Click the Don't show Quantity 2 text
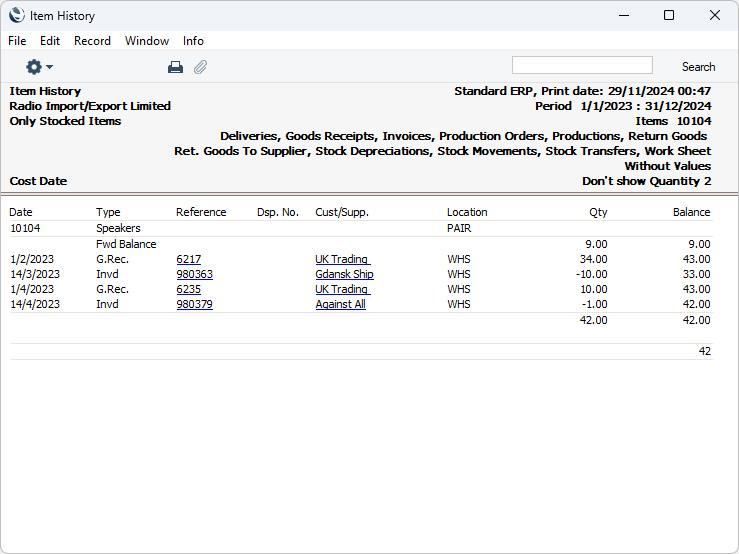Viewport: 739px width, 554px height. click(x=647, y=181)
